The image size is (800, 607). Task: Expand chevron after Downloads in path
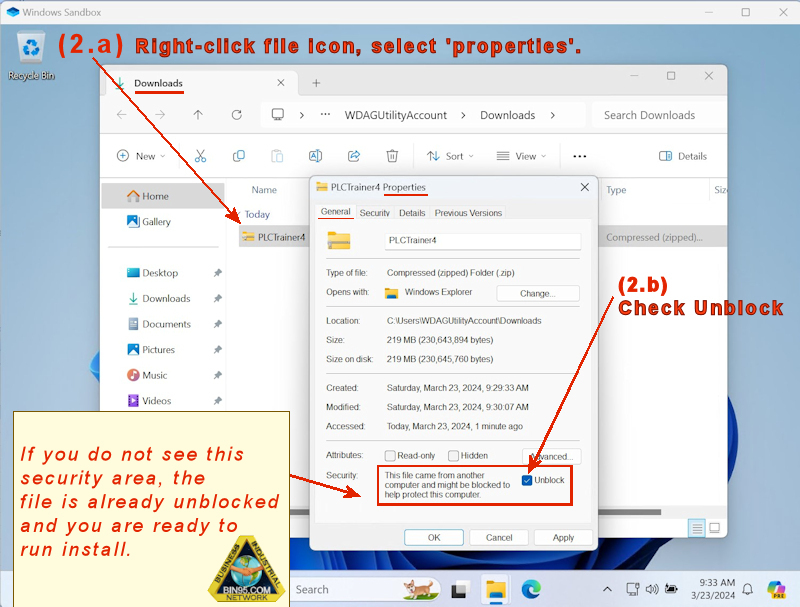(x=553, y=115)
